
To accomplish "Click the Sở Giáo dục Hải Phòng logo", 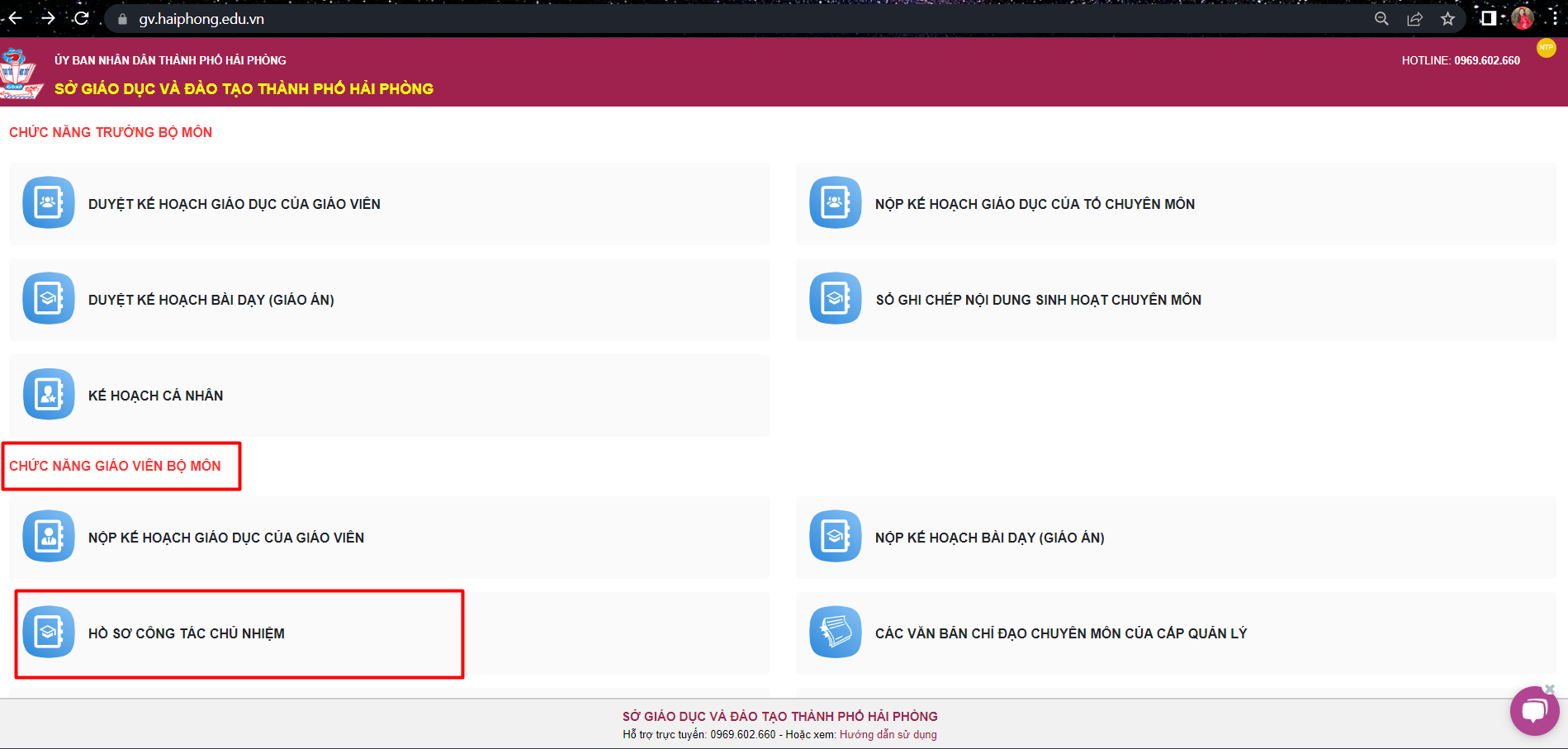I will [x=21, y=74].
